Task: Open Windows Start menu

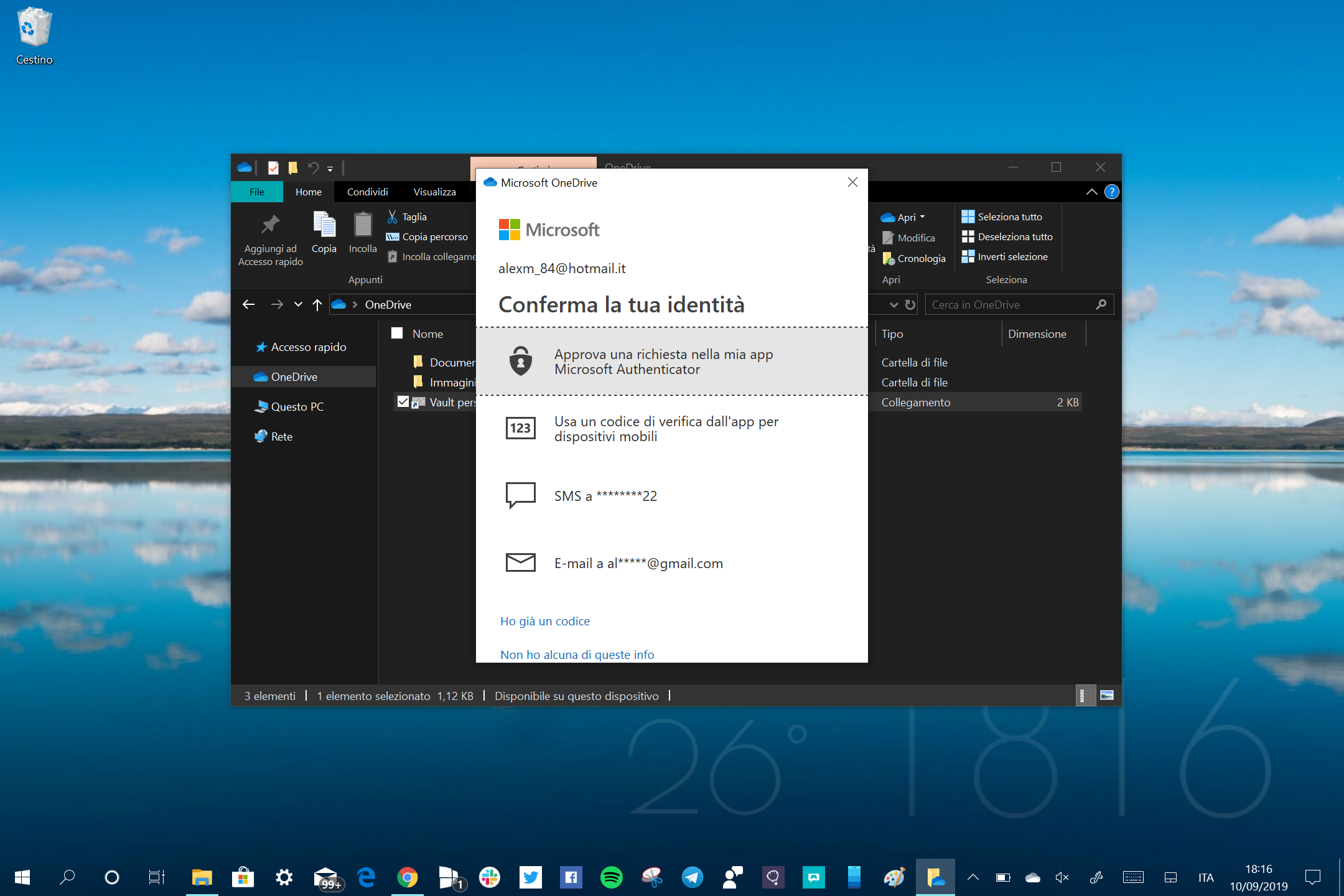Action: 22,877
